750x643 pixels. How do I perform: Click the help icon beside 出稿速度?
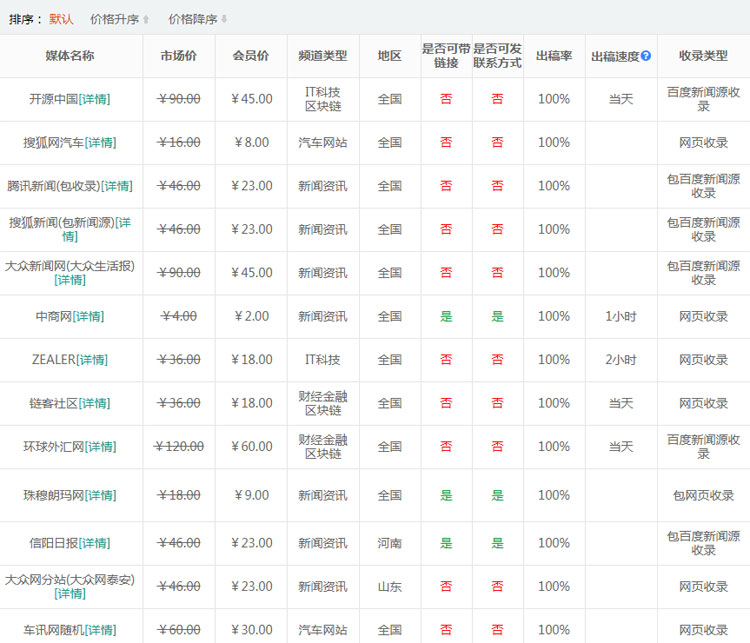click(x=646, y=56)
